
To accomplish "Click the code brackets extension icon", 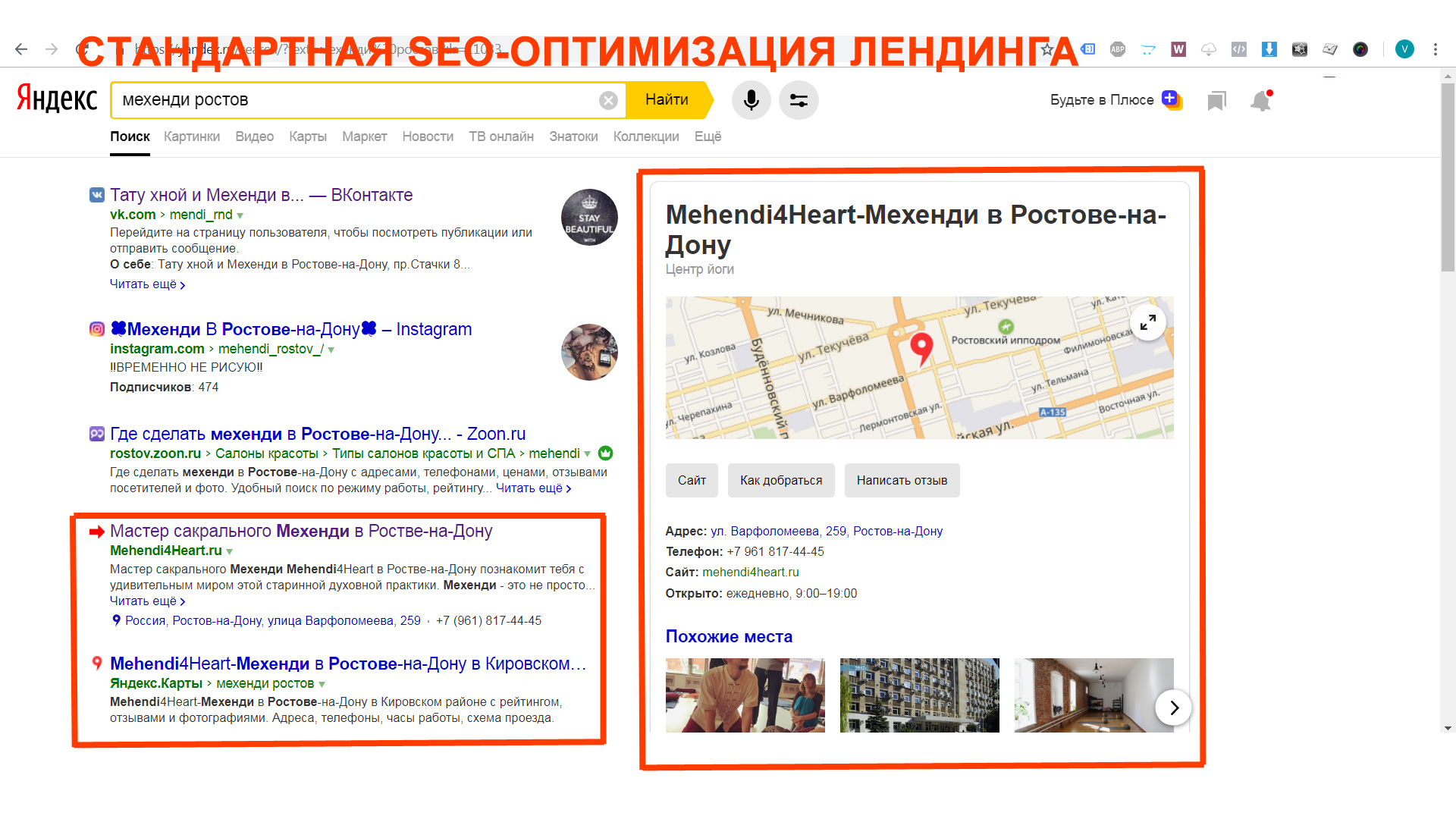I will pyautogui.click(x=1239, y=49).
